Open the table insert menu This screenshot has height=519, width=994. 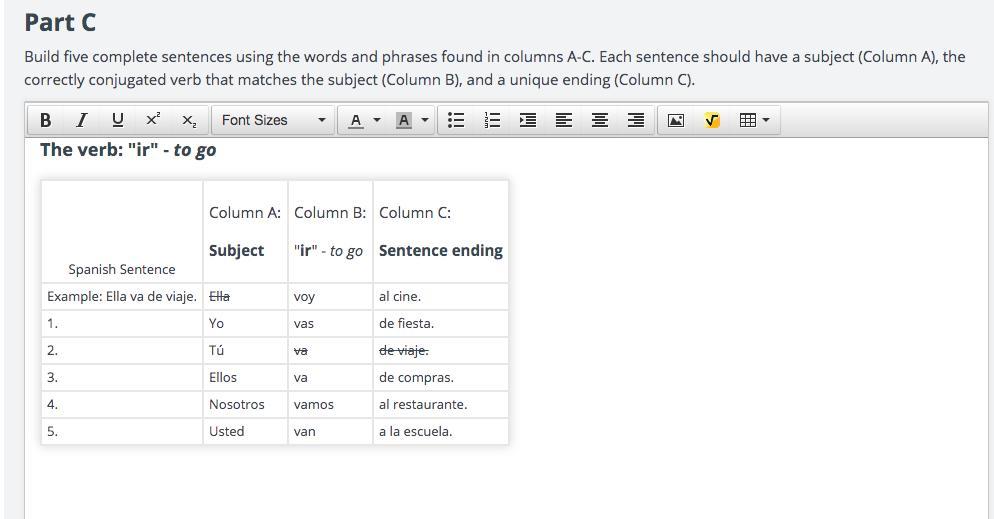click(x=754, y=120)
